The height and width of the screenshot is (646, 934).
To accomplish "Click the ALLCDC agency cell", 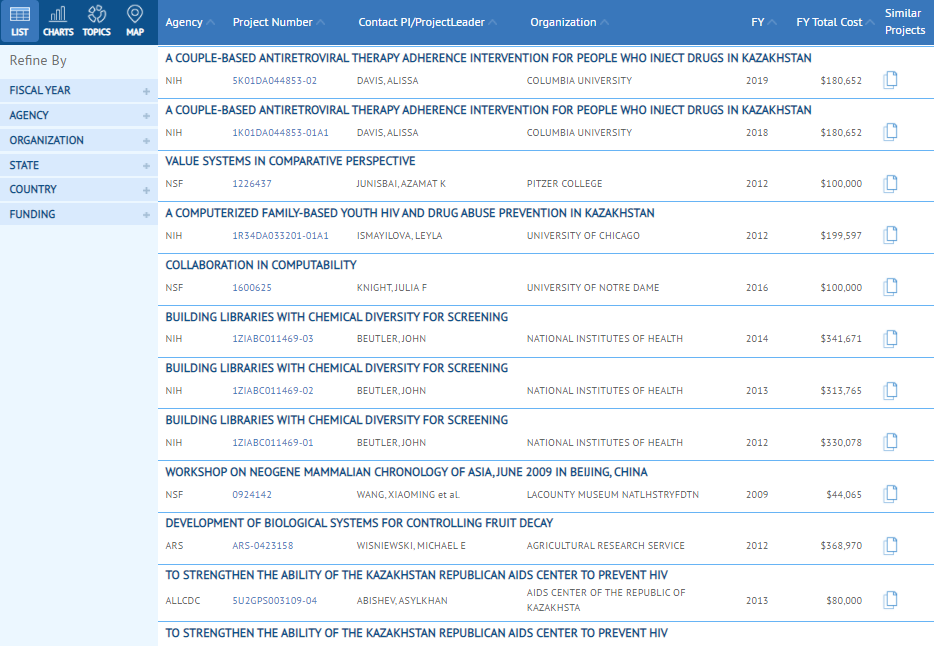I will 183,601.
